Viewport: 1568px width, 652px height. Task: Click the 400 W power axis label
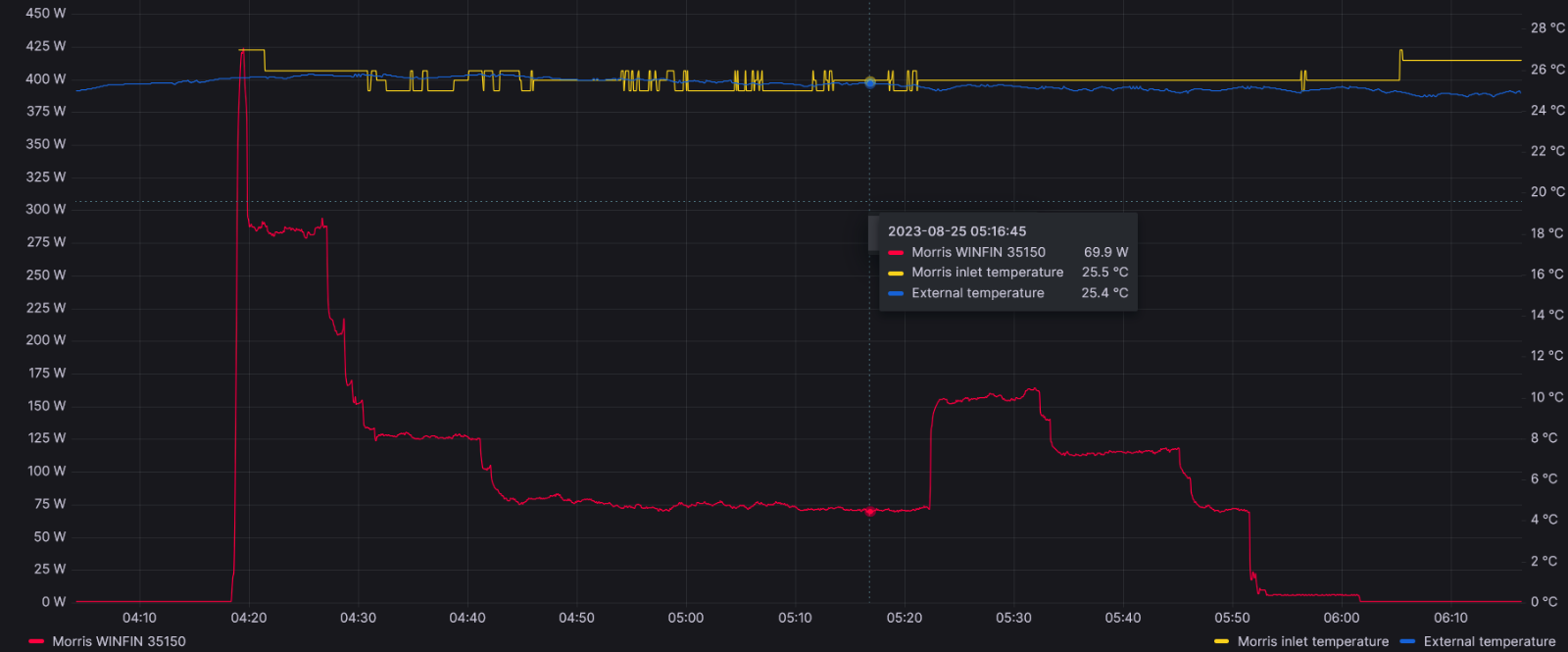(45, 78)
